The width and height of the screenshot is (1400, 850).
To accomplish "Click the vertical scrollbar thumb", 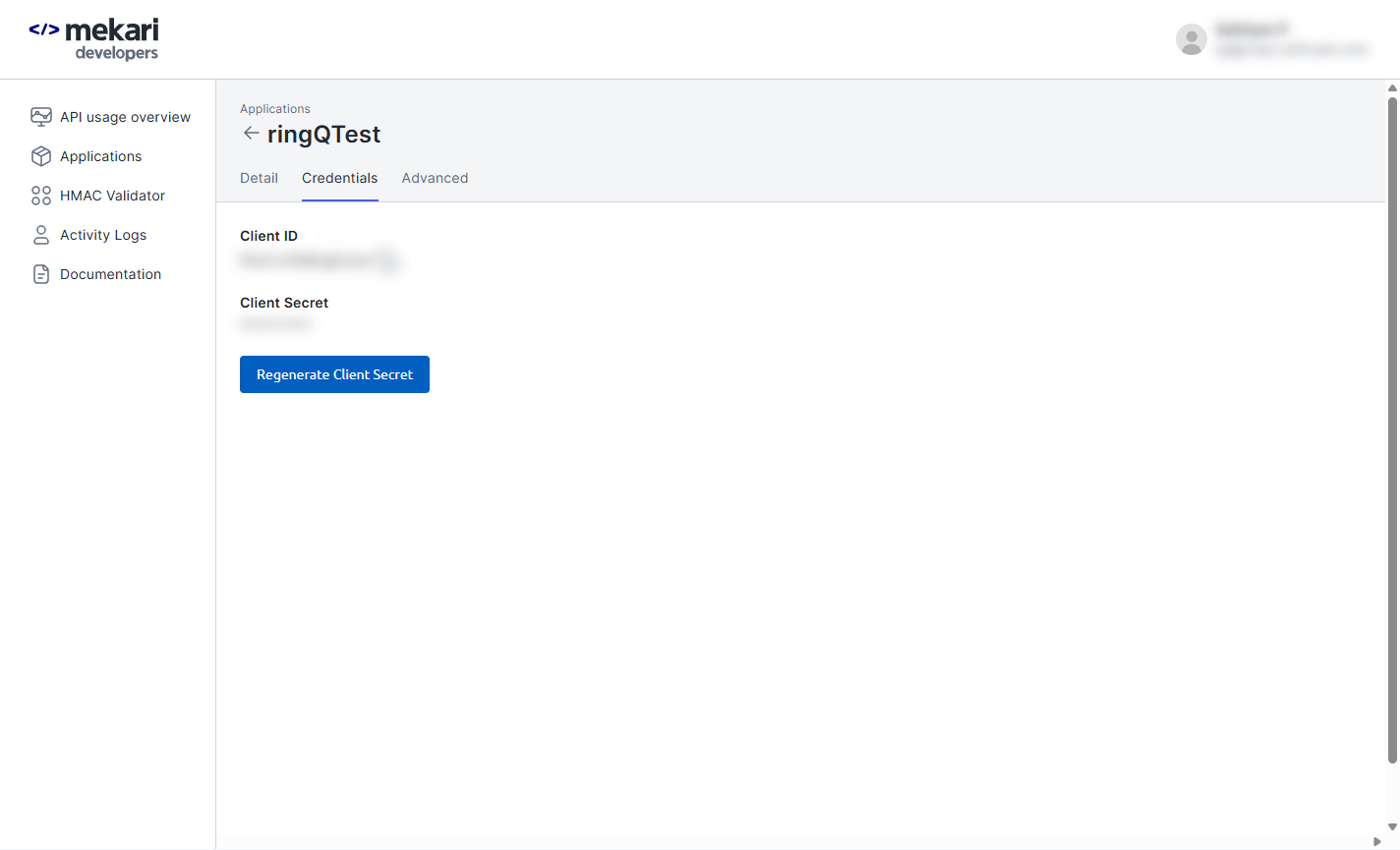I will [1392, 429].
